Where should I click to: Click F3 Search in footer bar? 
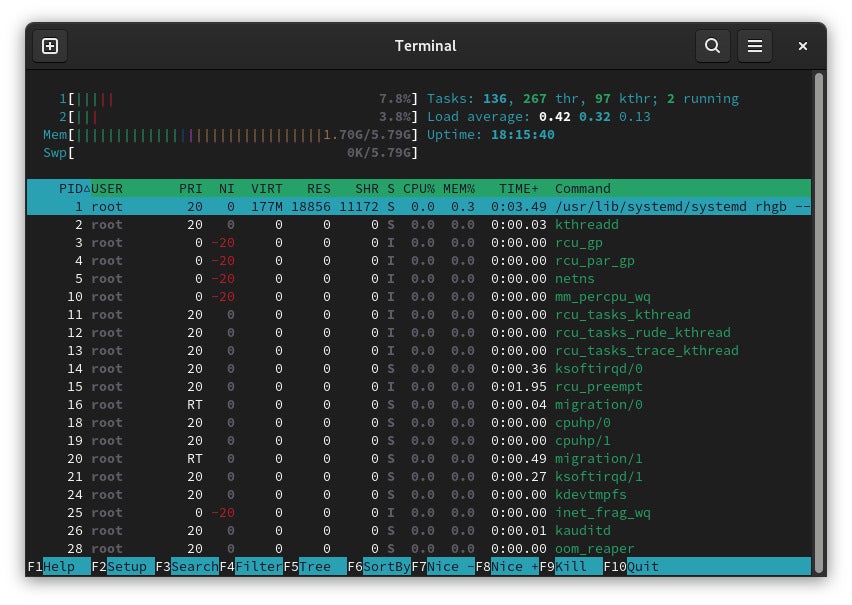[187, 566]
